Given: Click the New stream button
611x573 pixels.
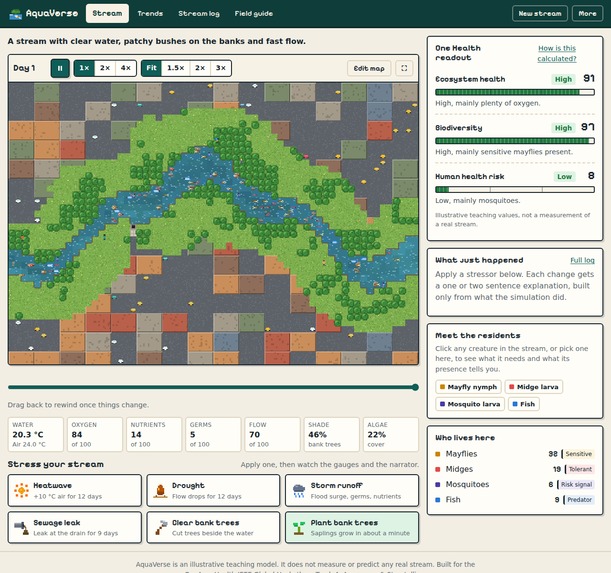Looking at the screenshot, I should 540,14.
